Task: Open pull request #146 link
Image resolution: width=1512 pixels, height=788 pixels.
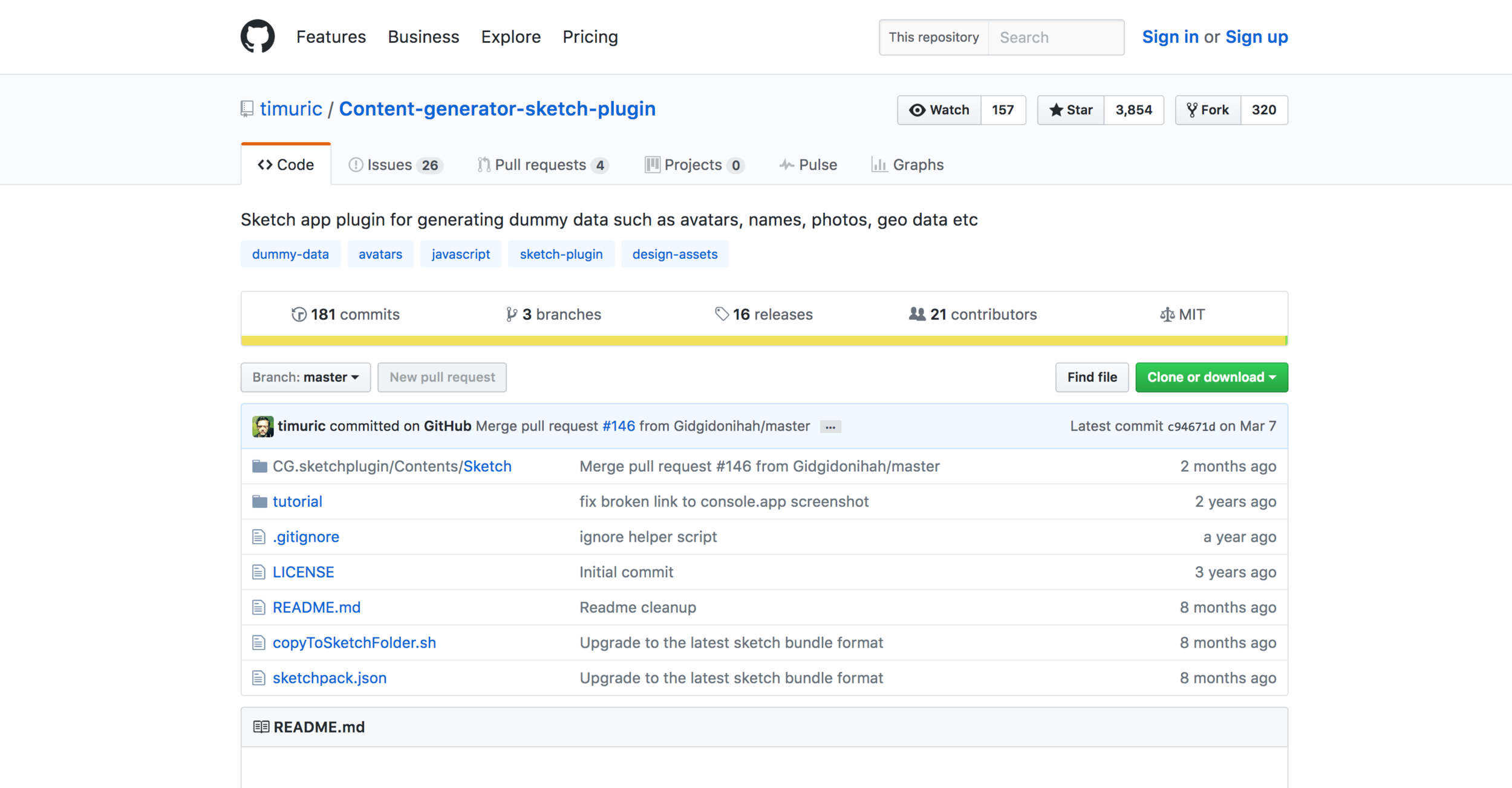Action: coord(619,426)
